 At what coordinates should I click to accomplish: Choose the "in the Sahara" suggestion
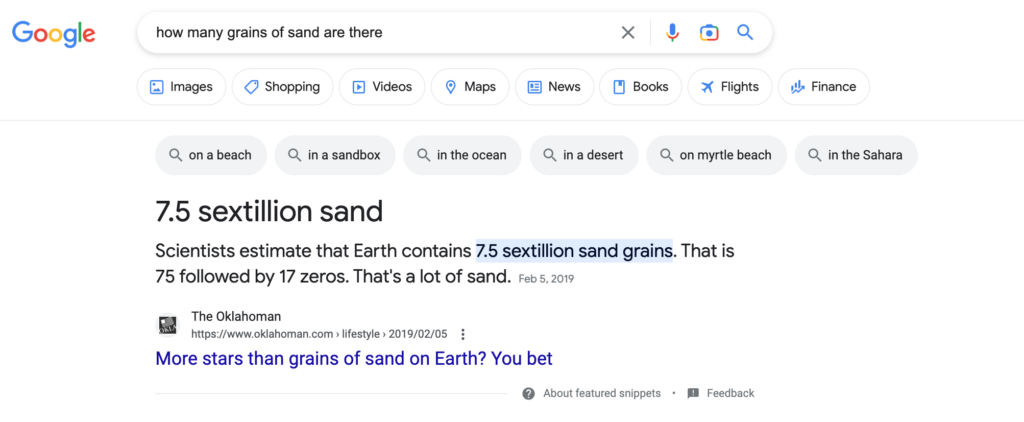(855, 155)
